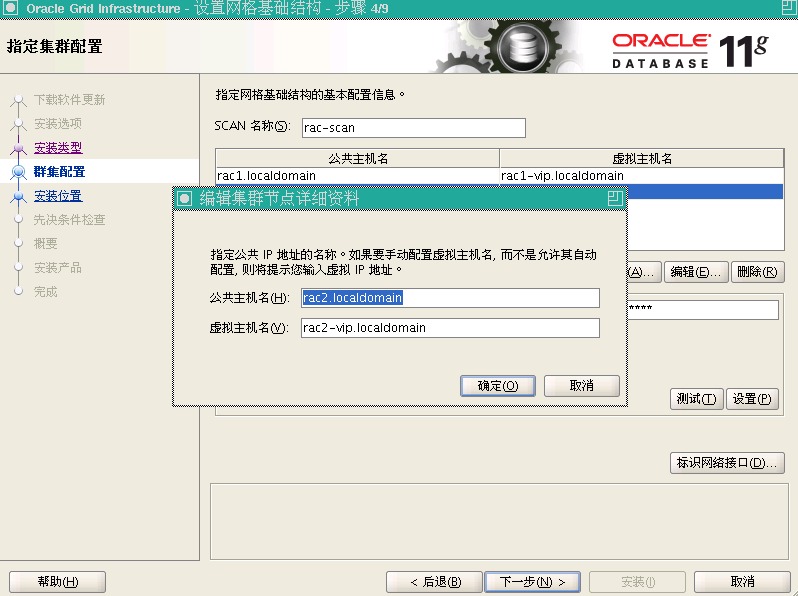Image resolution: width=798 pixels, height=596 pixels.
Task: Click the 虚拟主机名 input field in dialog
Action: pos(450,328)
